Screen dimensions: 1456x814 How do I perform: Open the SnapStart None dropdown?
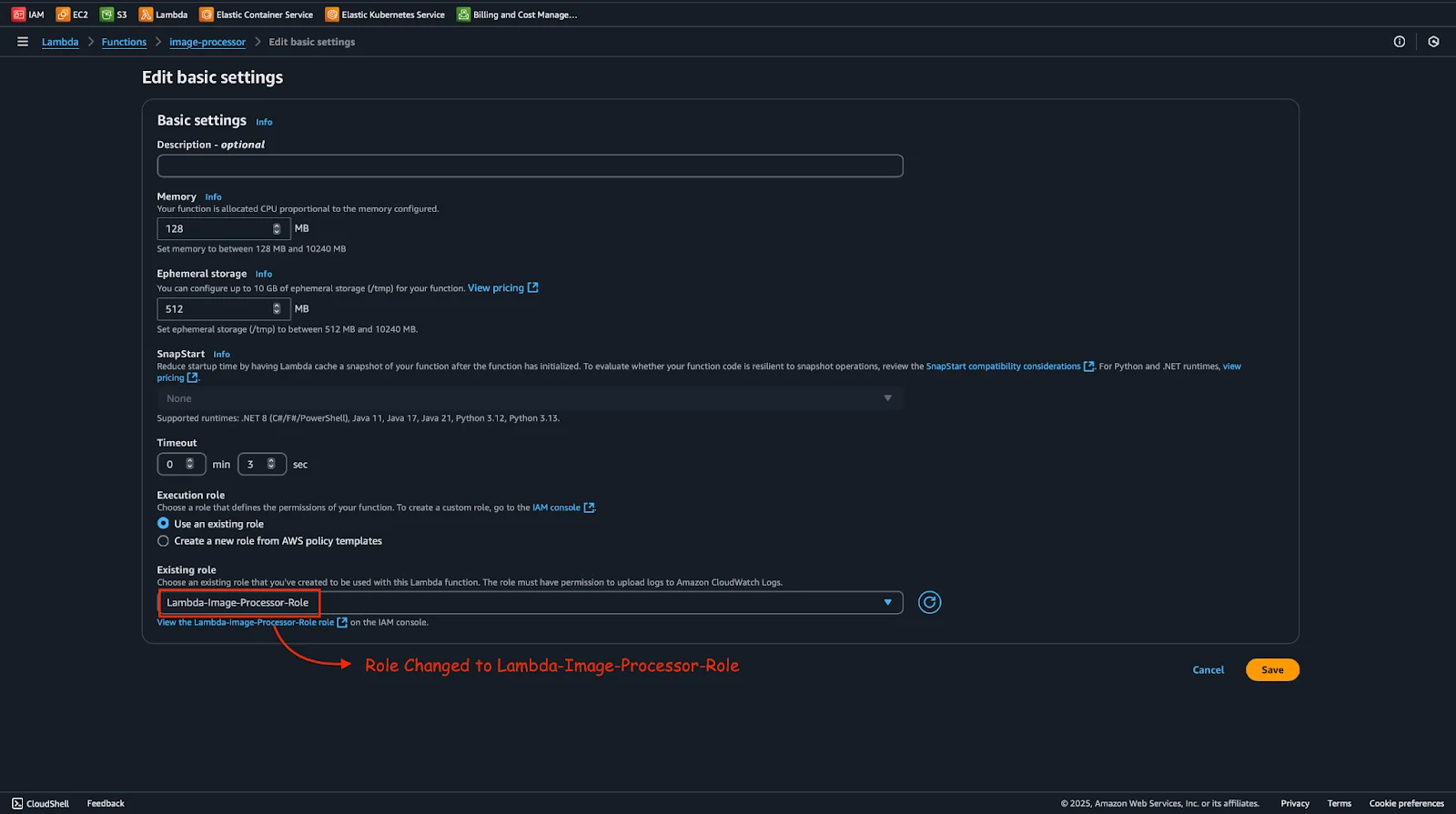[530, 398]
